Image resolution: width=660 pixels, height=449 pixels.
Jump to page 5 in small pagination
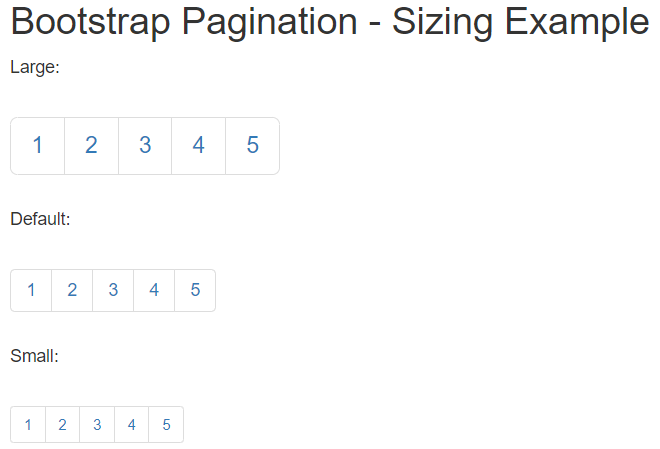(166, 425)
